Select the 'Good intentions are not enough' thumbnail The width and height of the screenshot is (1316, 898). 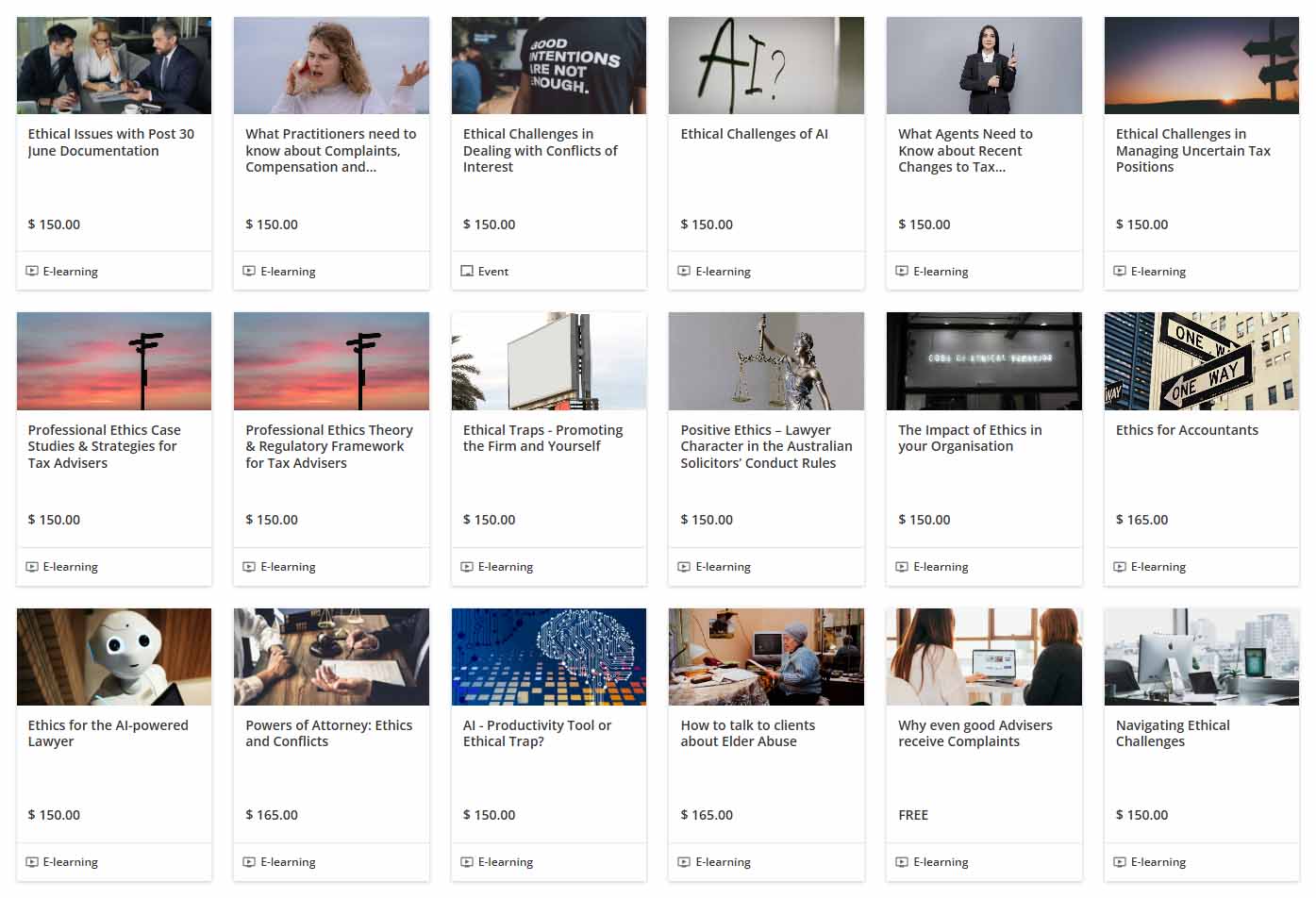tap(549, 65)
